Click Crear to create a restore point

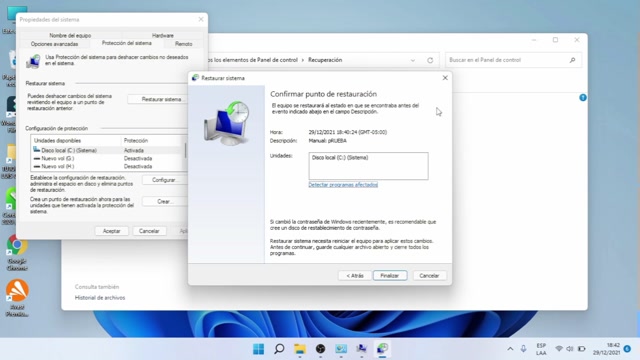[164, 202]
